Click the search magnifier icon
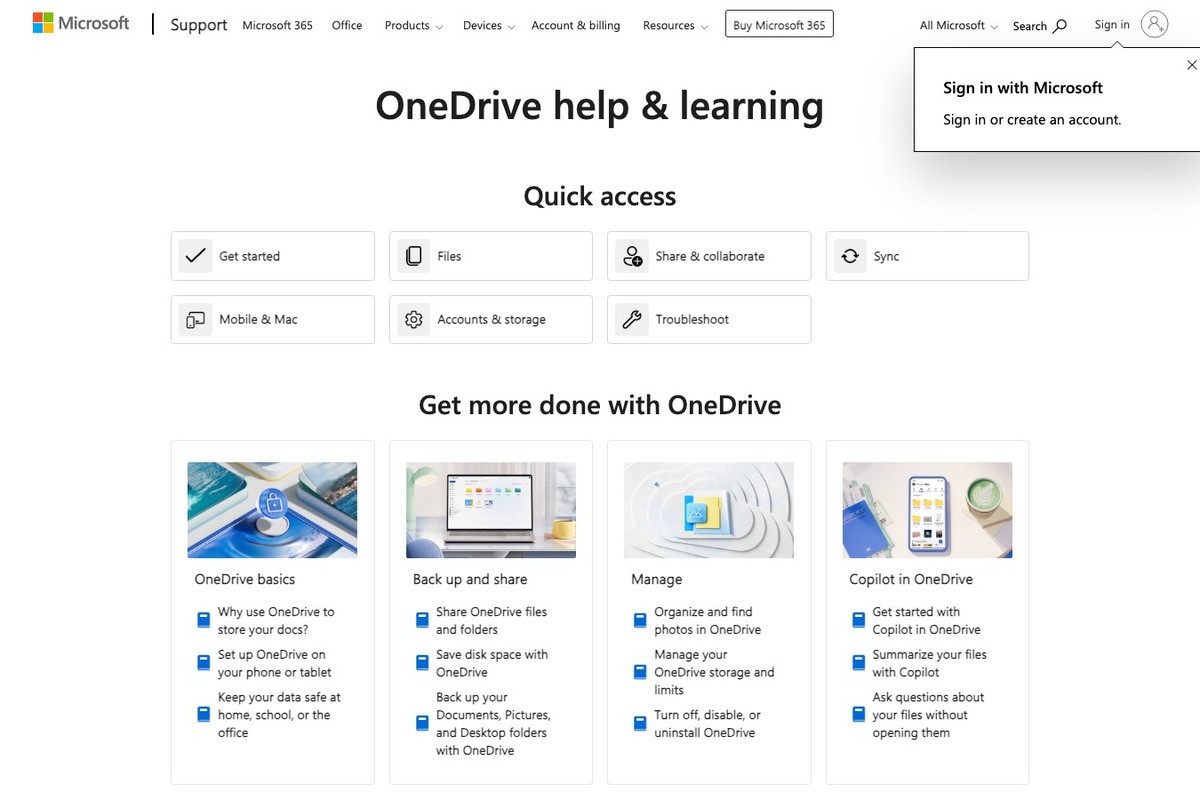 (x=1060, y=26)
